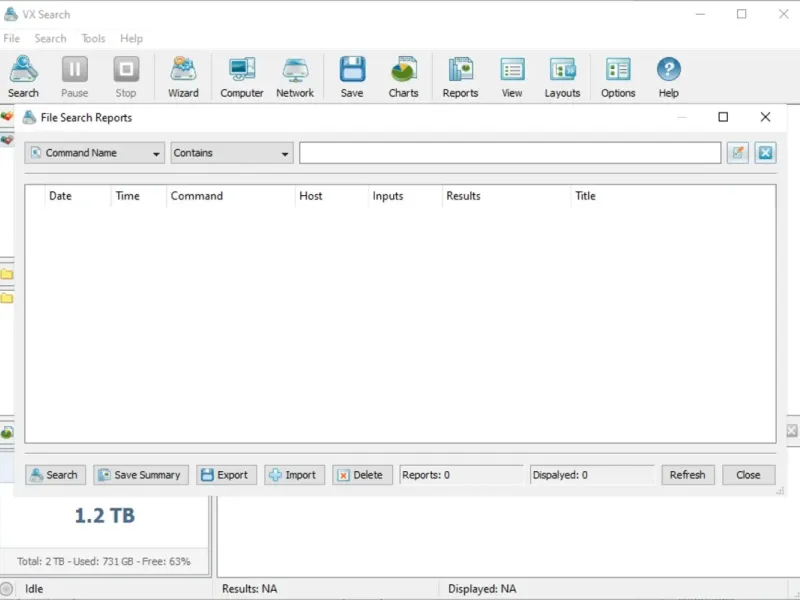800x600 pixels.
Task: Close the File Search Reports dialog with X
Action: point(765,117)
